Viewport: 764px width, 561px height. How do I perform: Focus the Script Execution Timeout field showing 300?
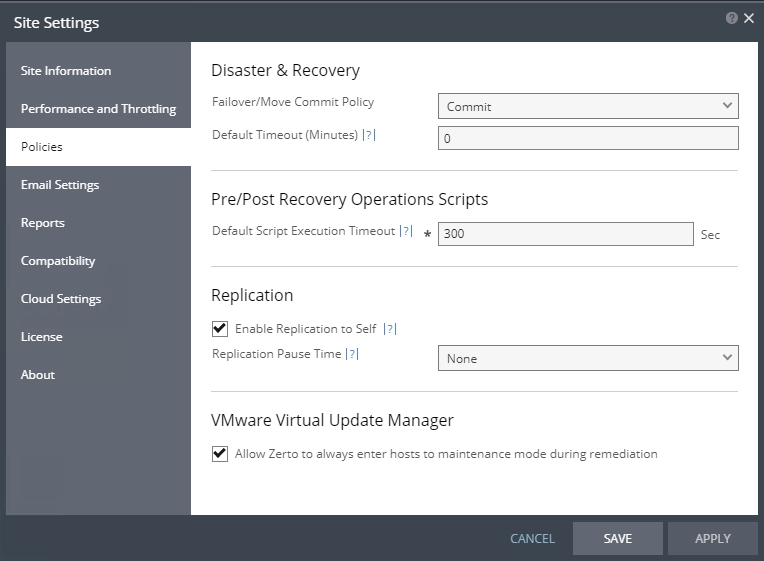tap(566, 234)
